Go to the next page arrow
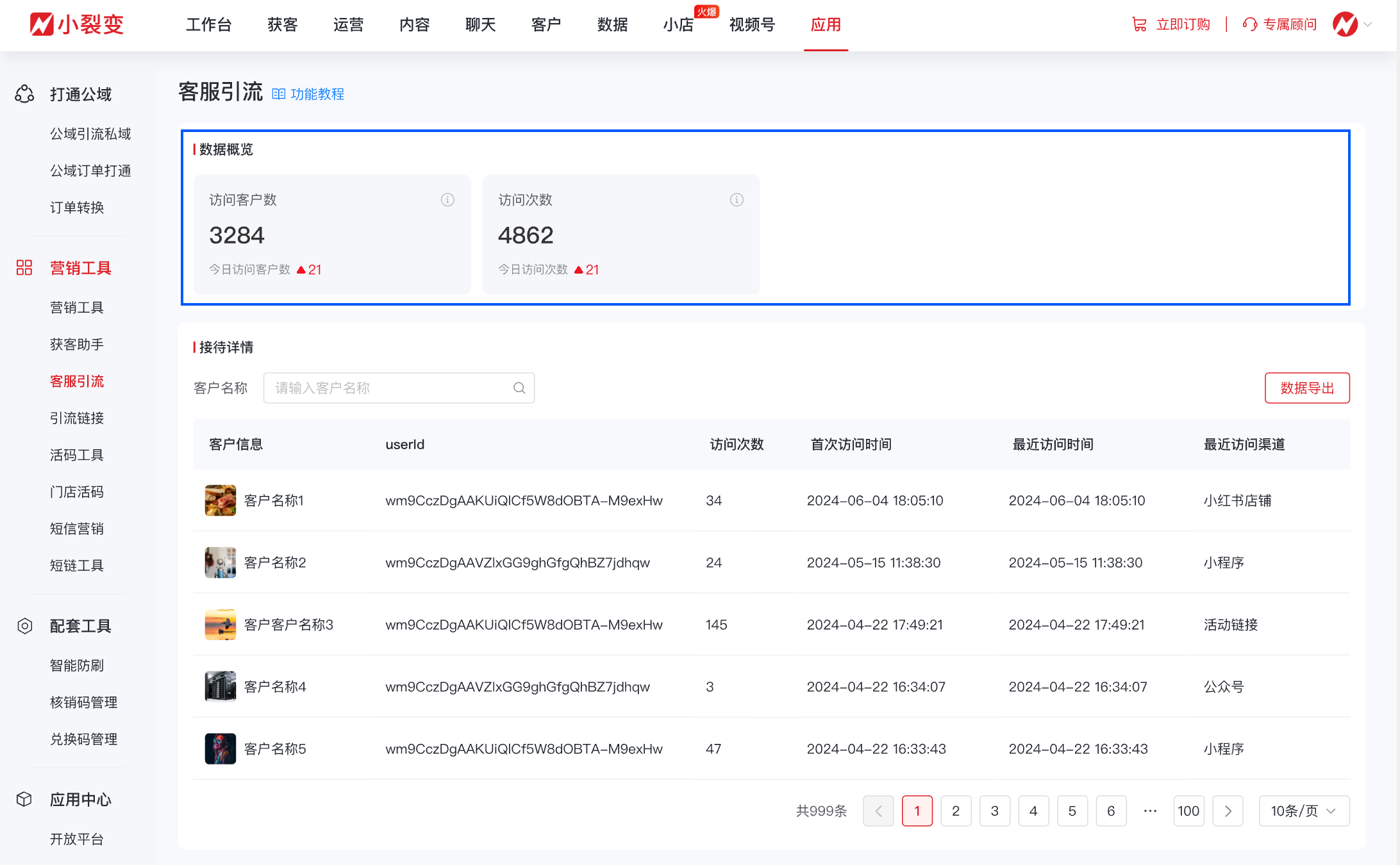 (1228, 811)
